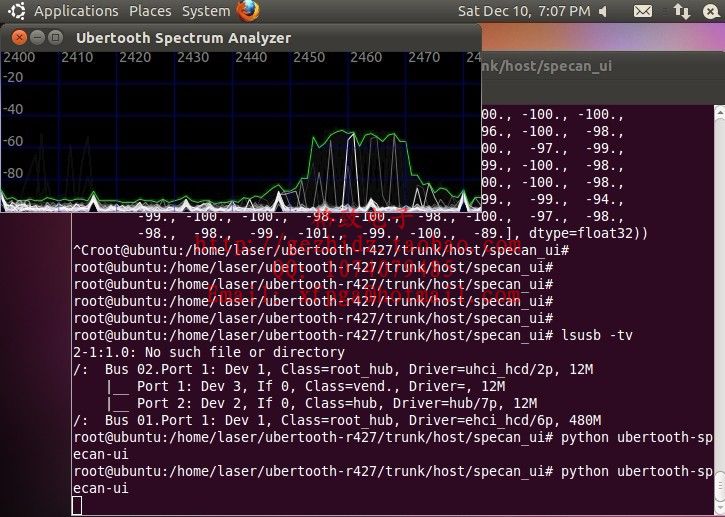Open the System menu
This screenshot has height=517, width=725.
click(206, 11)
